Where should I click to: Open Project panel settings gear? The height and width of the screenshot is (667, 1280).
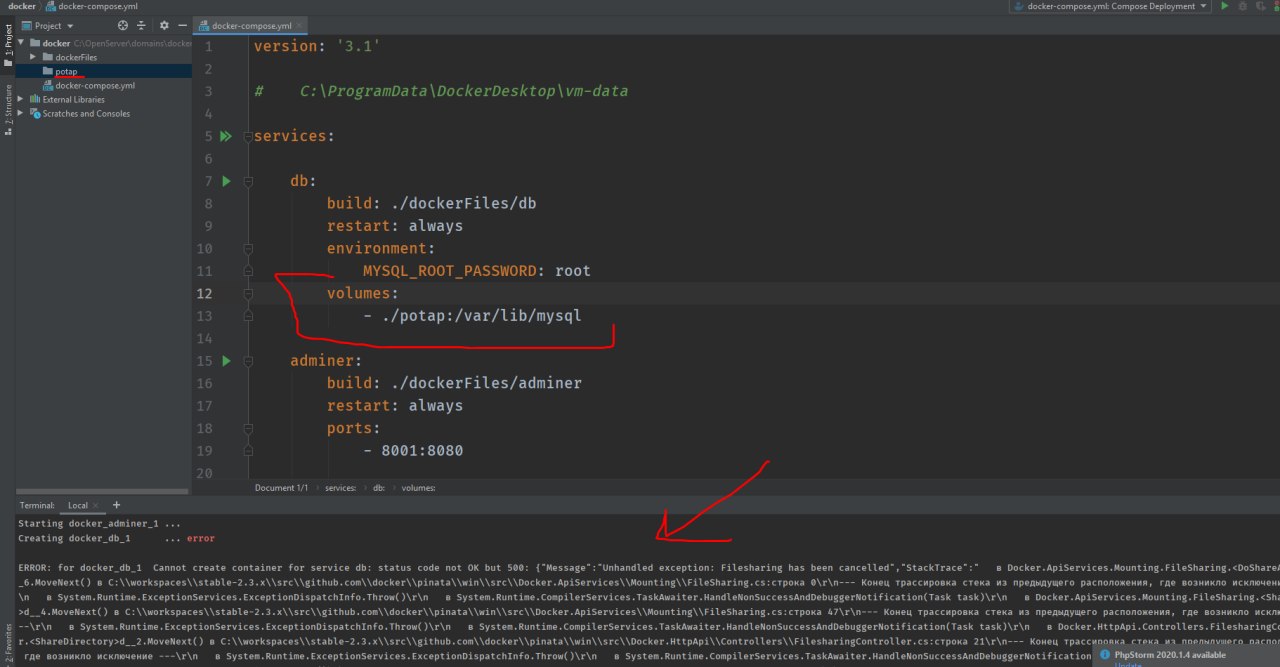point(164,25)
